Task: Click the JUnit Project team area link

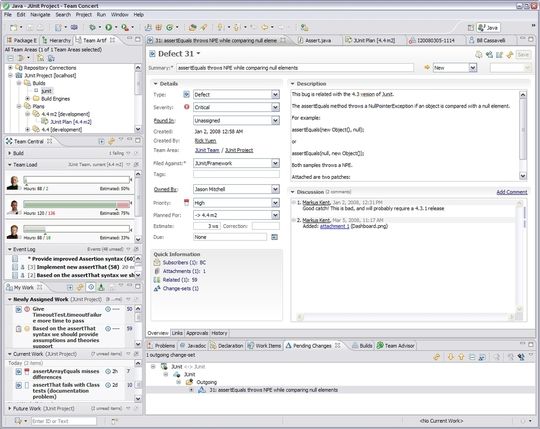Action: 239,150
